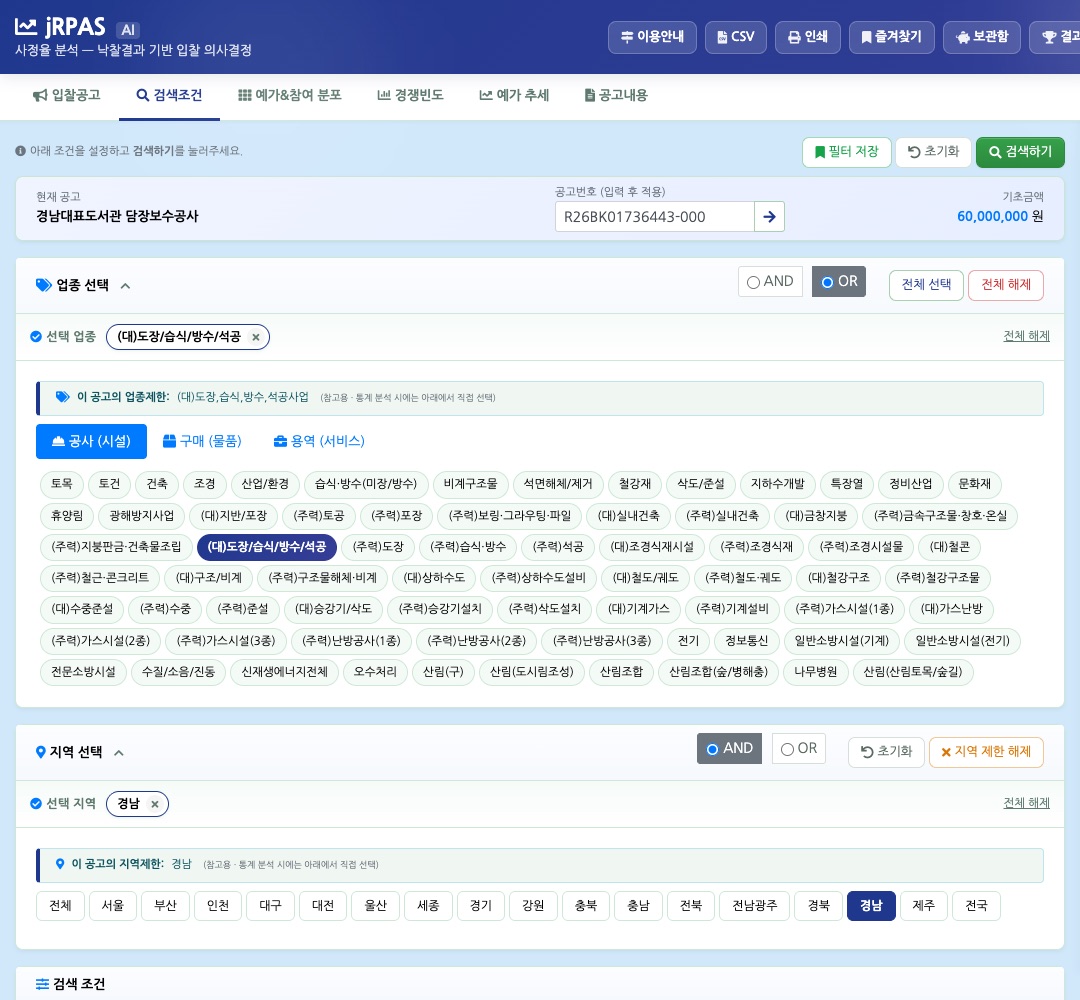
Task: Click the jRPAS chart logo icon
Action: coord(26,27)
